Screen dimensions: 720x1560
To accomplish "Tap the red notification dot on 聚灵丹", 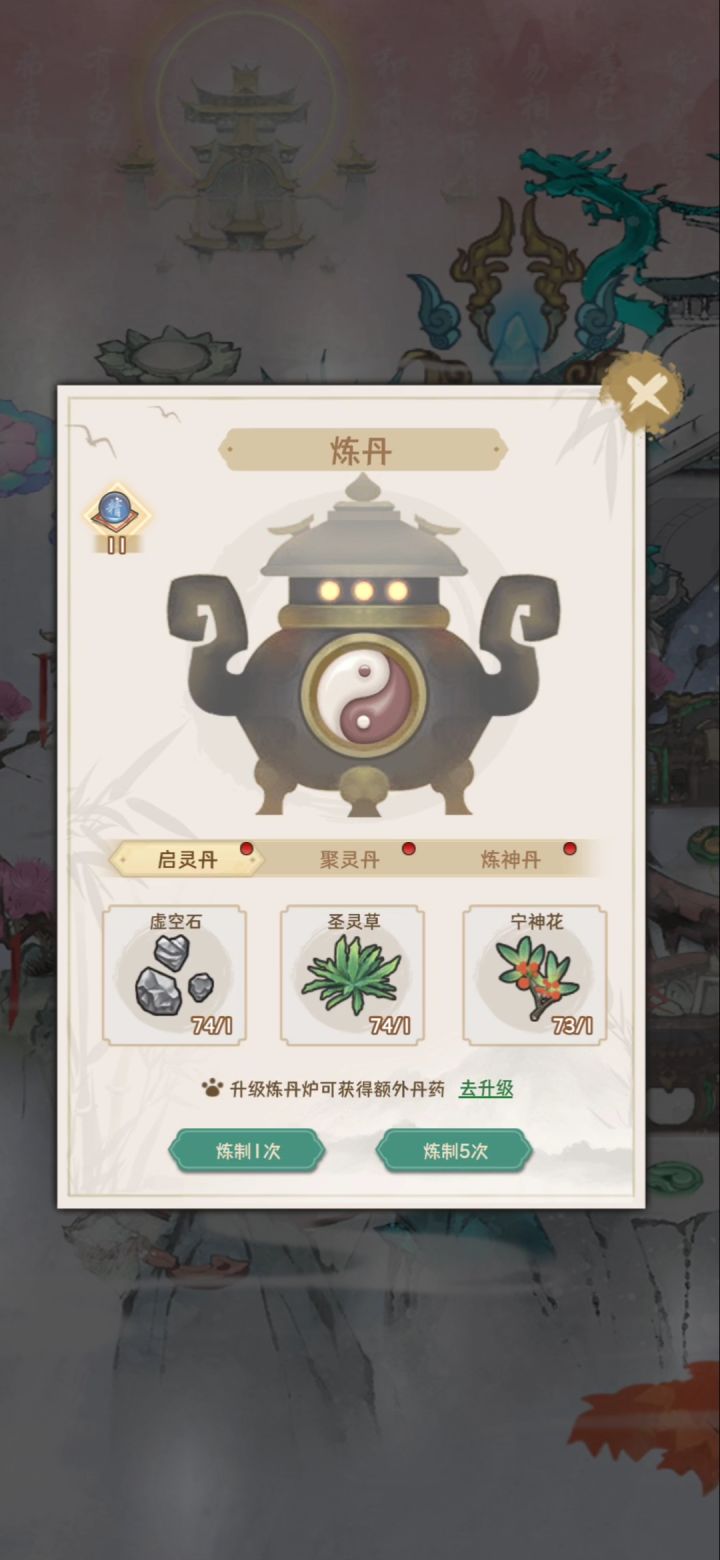I will [408, 849].
